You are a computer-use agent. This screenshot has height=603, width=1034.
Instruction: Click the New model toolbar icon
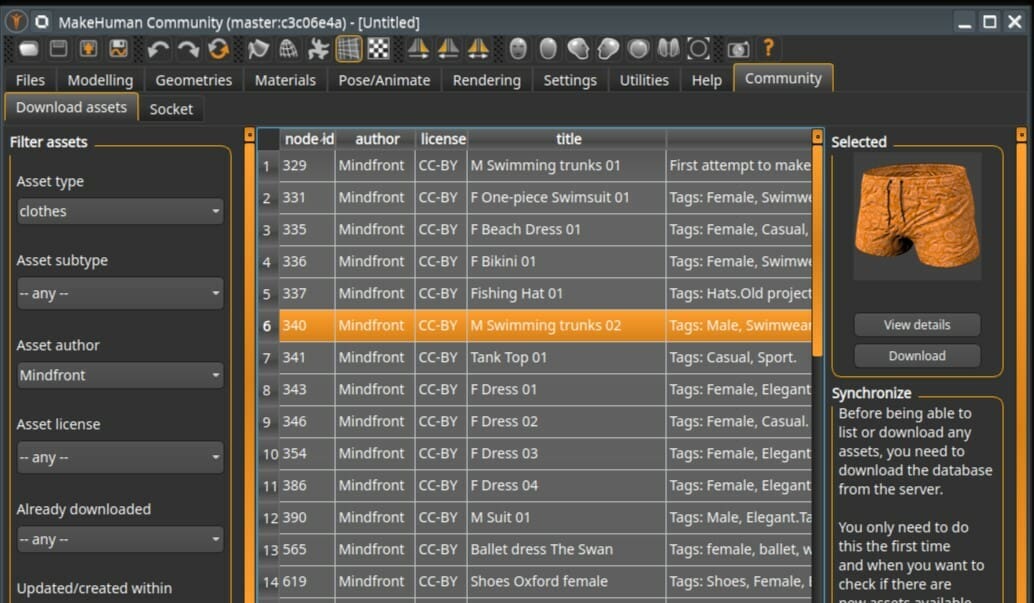[28, 49]
